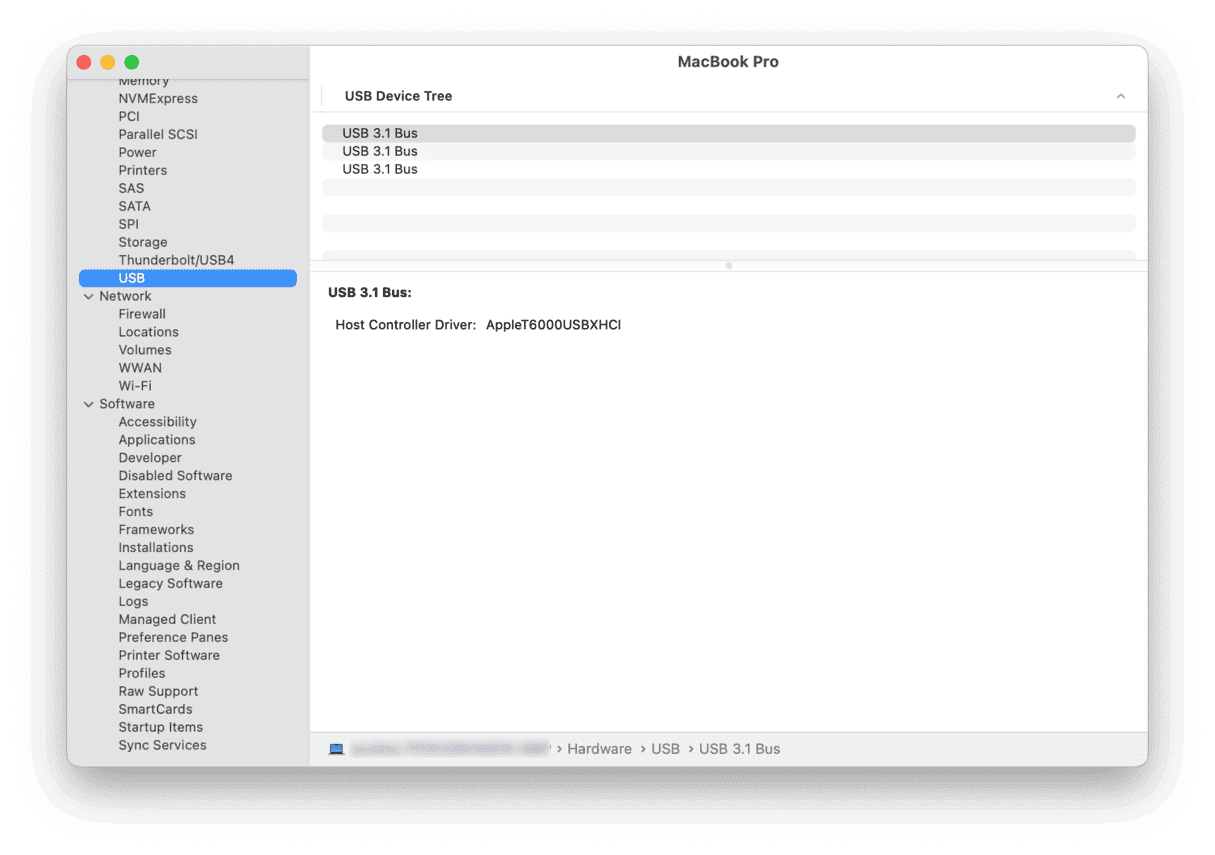The width and height of the screenshot is (1215, 855).
Task: Select Printers in the hardware list
Action: (142, 170)
